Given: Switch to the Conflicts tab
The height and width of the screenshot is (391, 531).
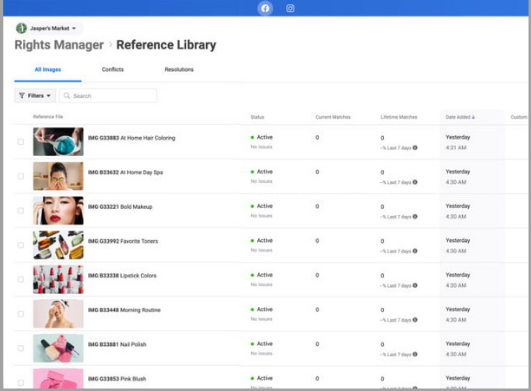Looking at the screenshot, I should coord(113,69).
